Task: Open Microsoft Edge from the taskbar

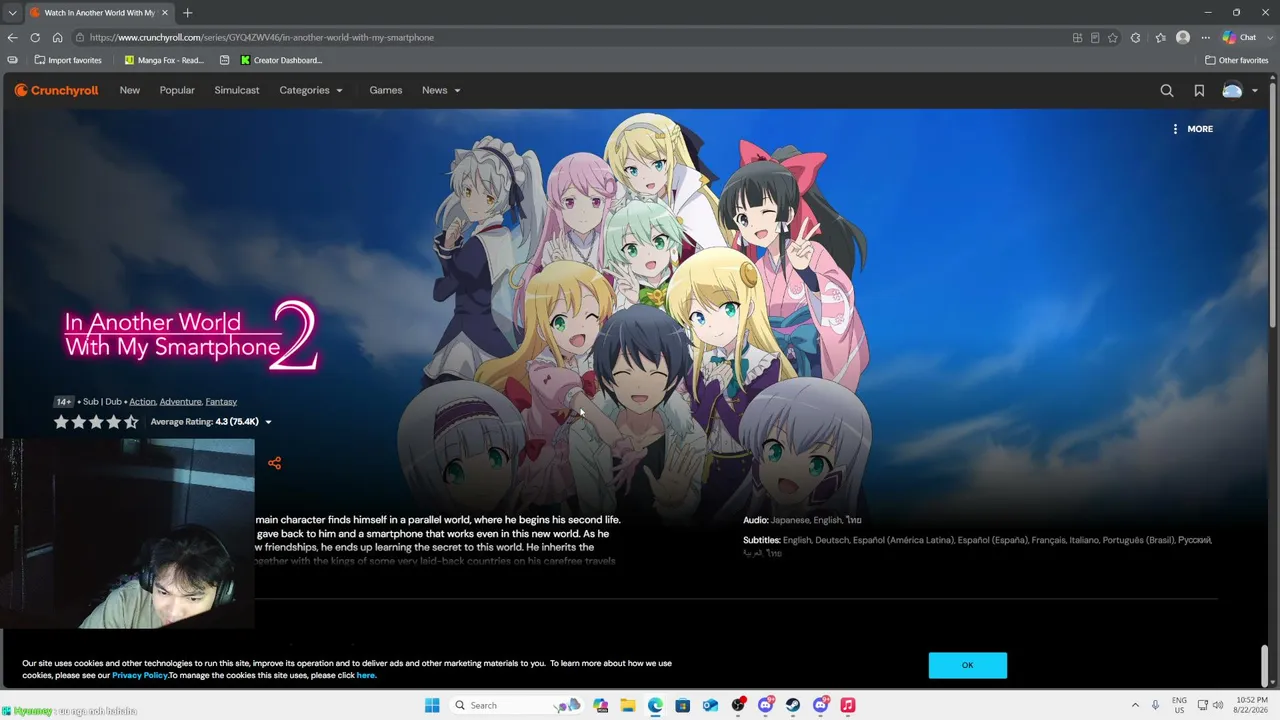Action: [x=655, y=705]
